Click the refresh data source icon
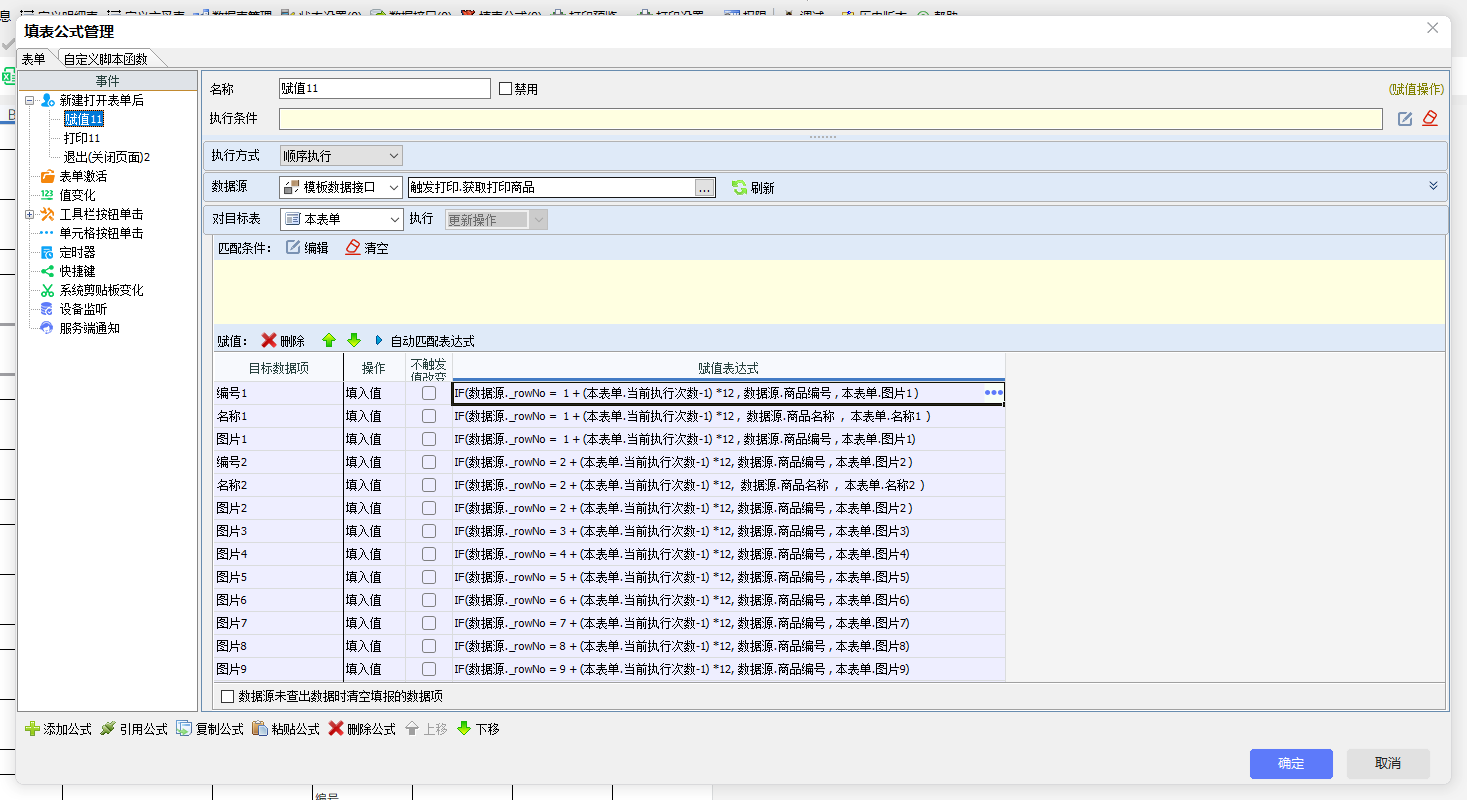The height and width of the screenshot is (800, 1467). pos(739,187)
